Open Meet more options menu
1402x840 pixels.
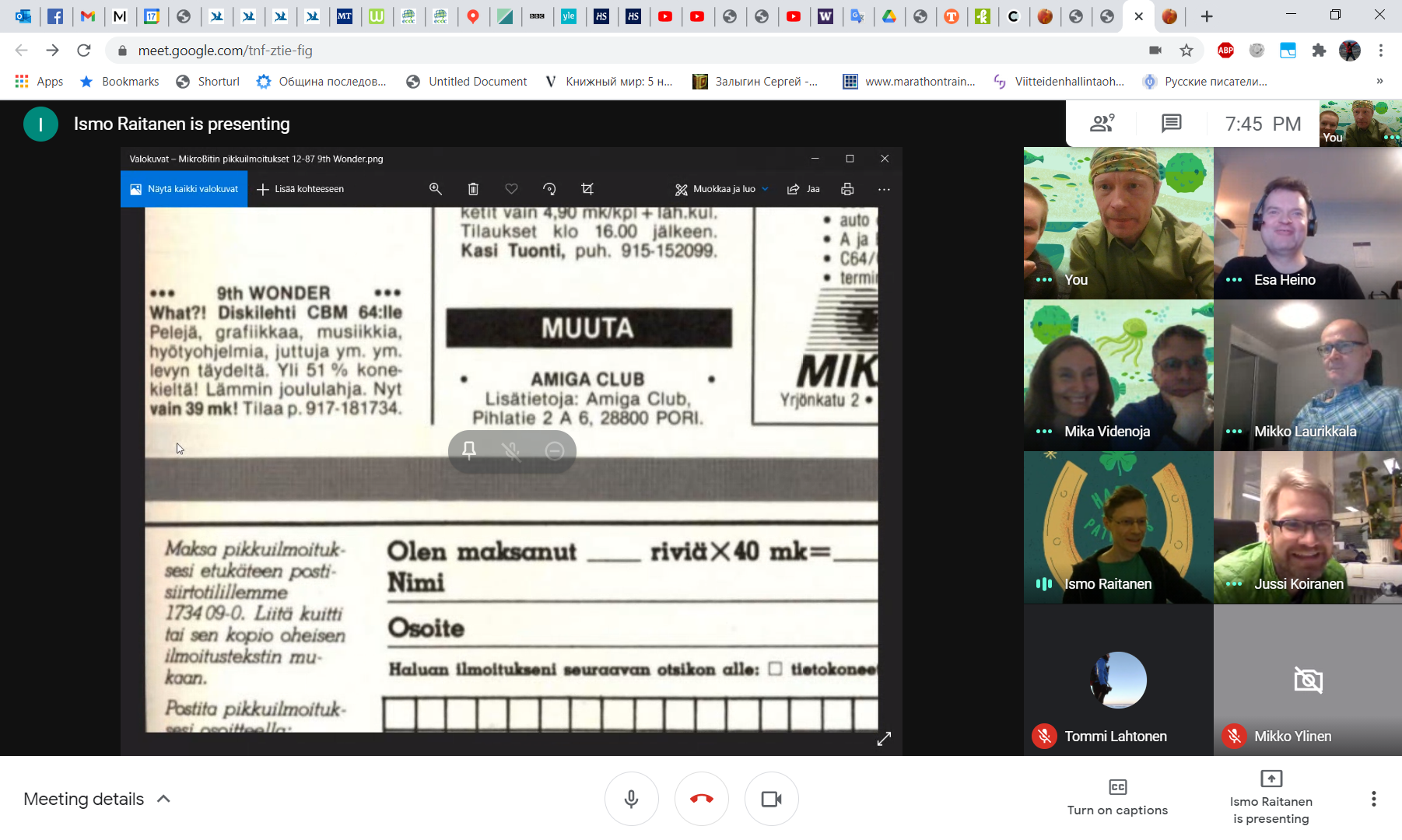[x=1373, y=799]
